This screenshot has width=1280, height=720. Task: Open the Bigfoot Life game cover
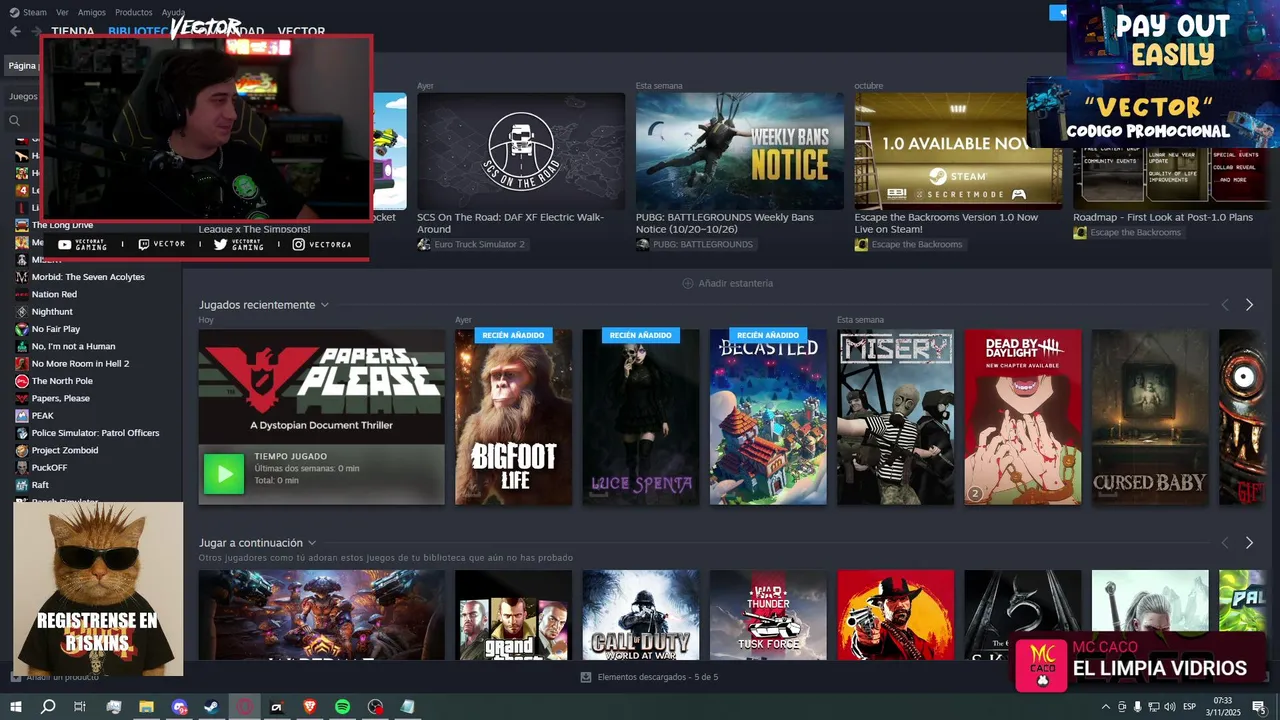[x=514, y=417]
